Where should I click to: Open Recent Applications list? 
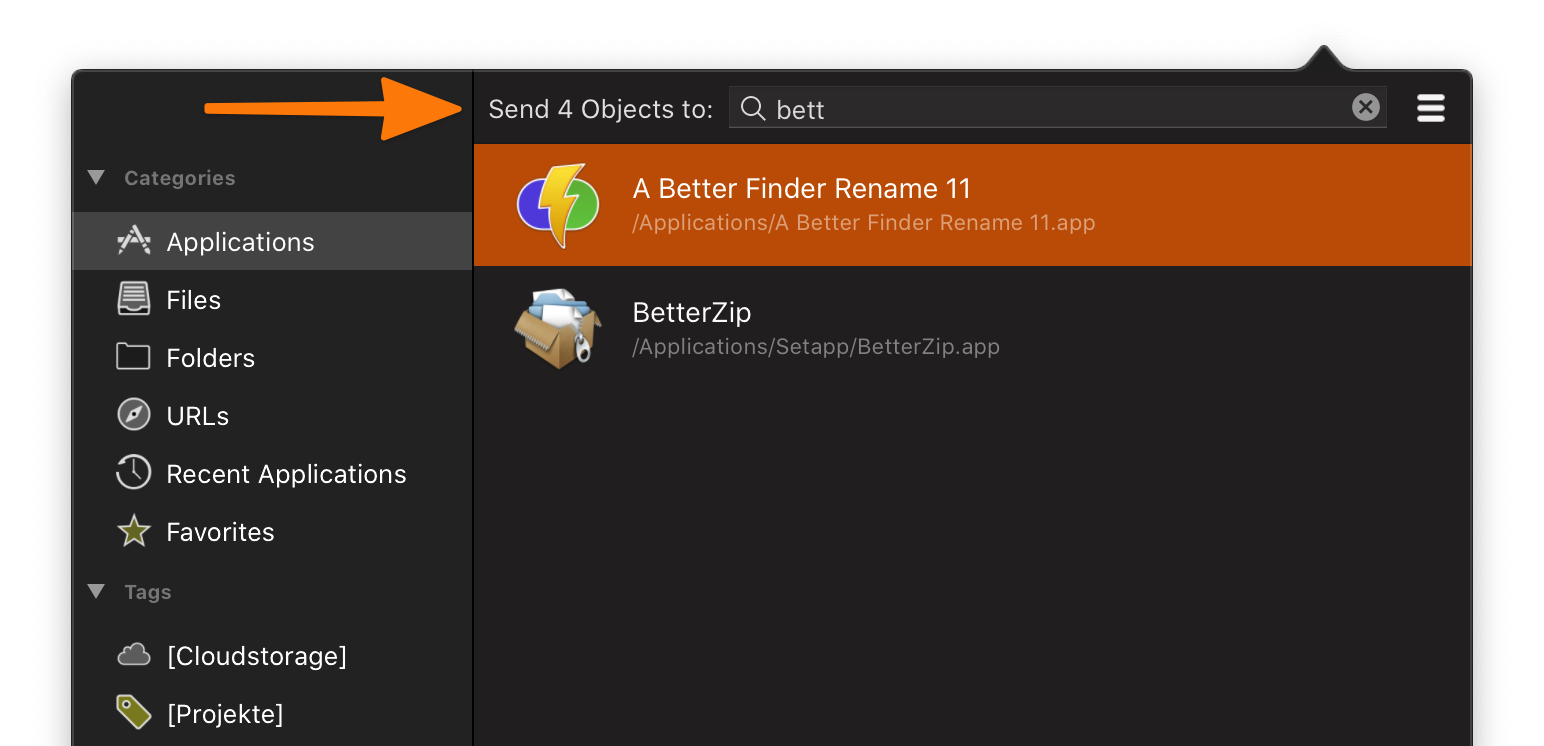coord(272,473)
